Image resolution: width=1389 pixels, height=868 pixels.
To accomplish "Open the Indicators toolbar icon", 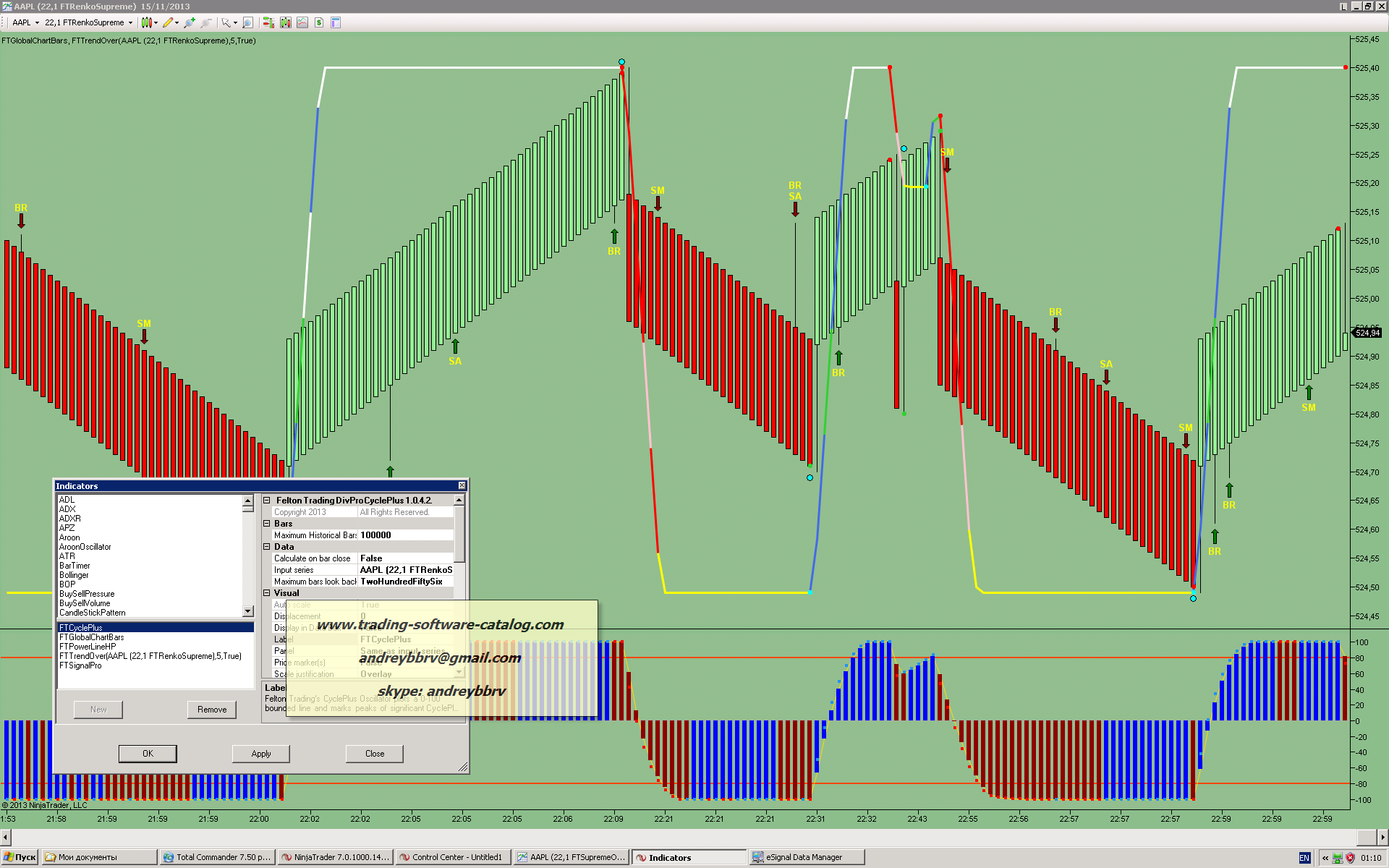I will (302, 22).
